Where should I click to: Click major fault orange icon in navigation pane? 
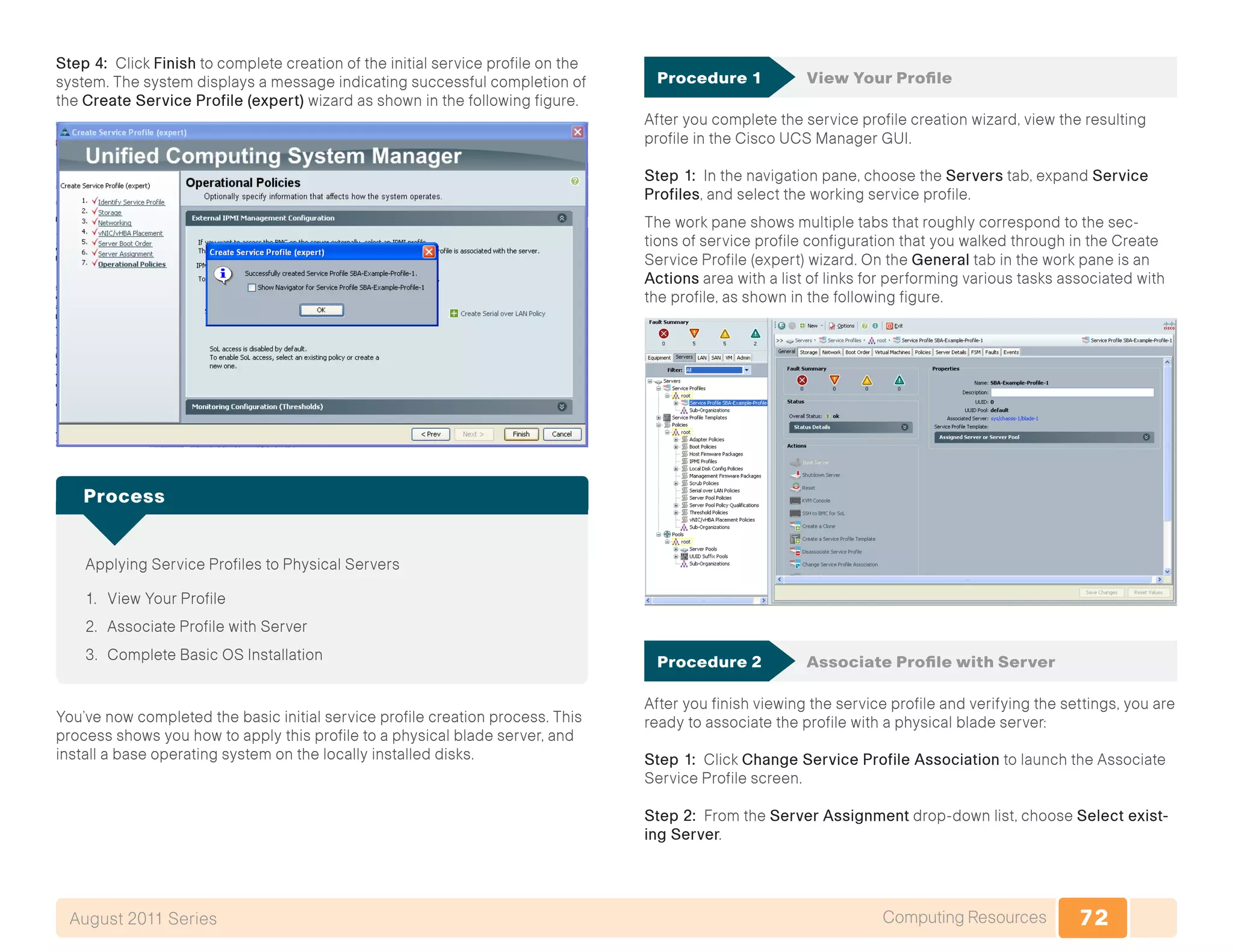click(694, 333)
